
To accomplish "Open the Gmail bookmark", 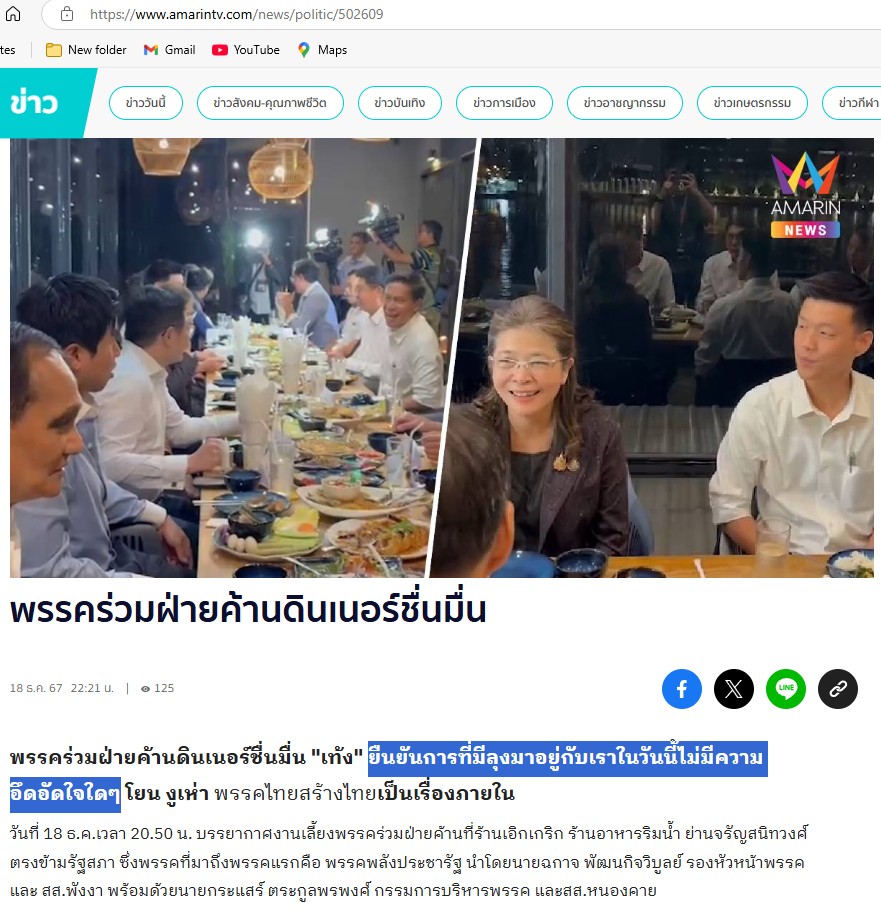I will [x=169, y=50].
